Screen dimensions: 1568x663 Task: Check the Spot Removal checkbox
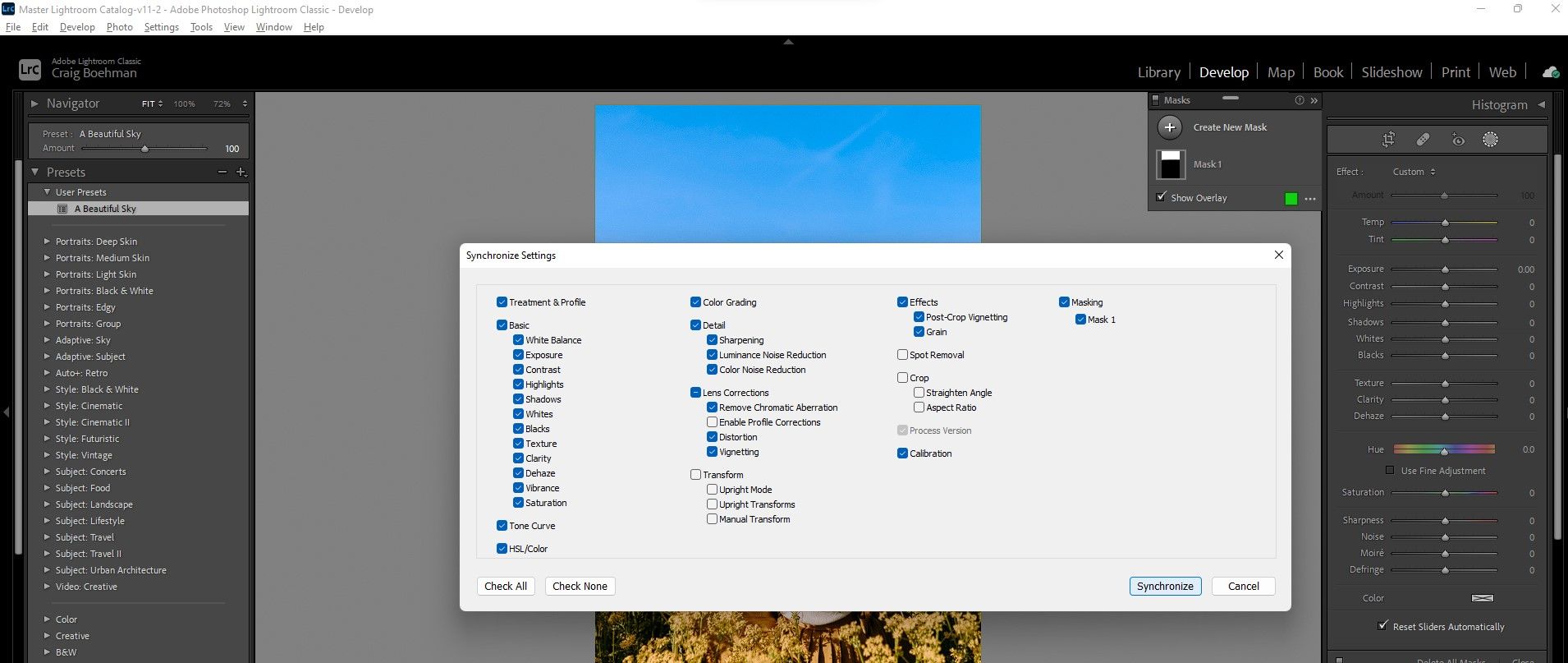(902, 355)
